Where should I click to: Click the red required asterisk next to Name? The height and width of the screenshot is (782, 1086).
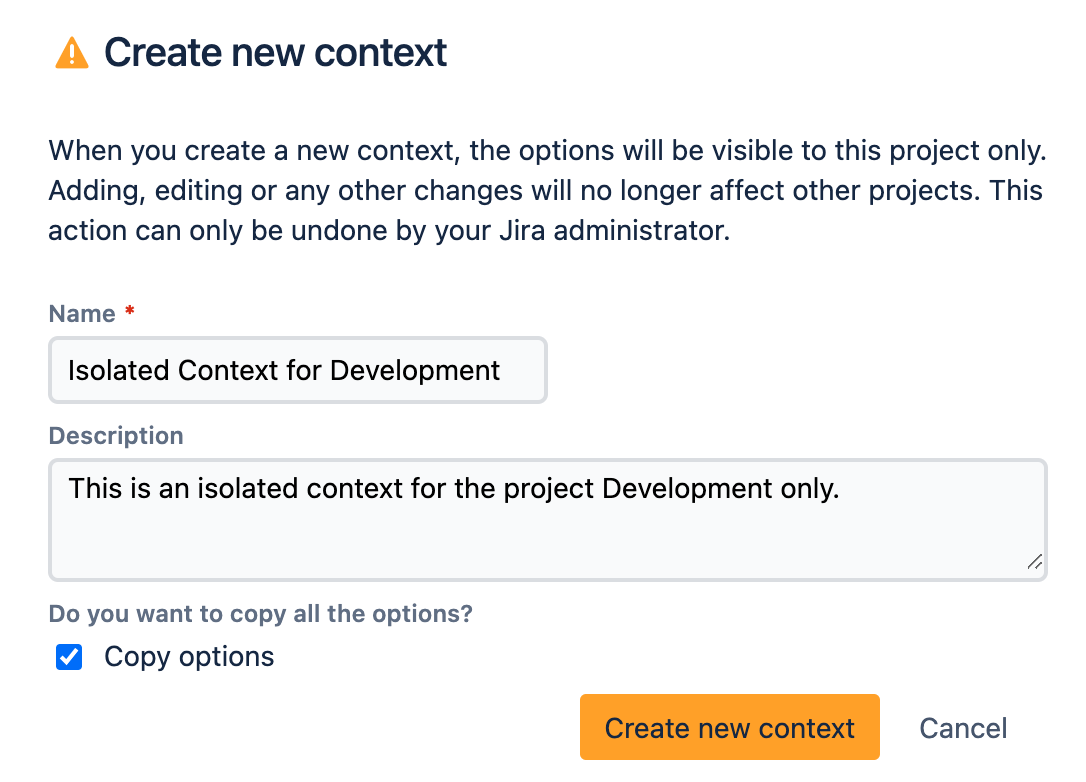point(129,314)
